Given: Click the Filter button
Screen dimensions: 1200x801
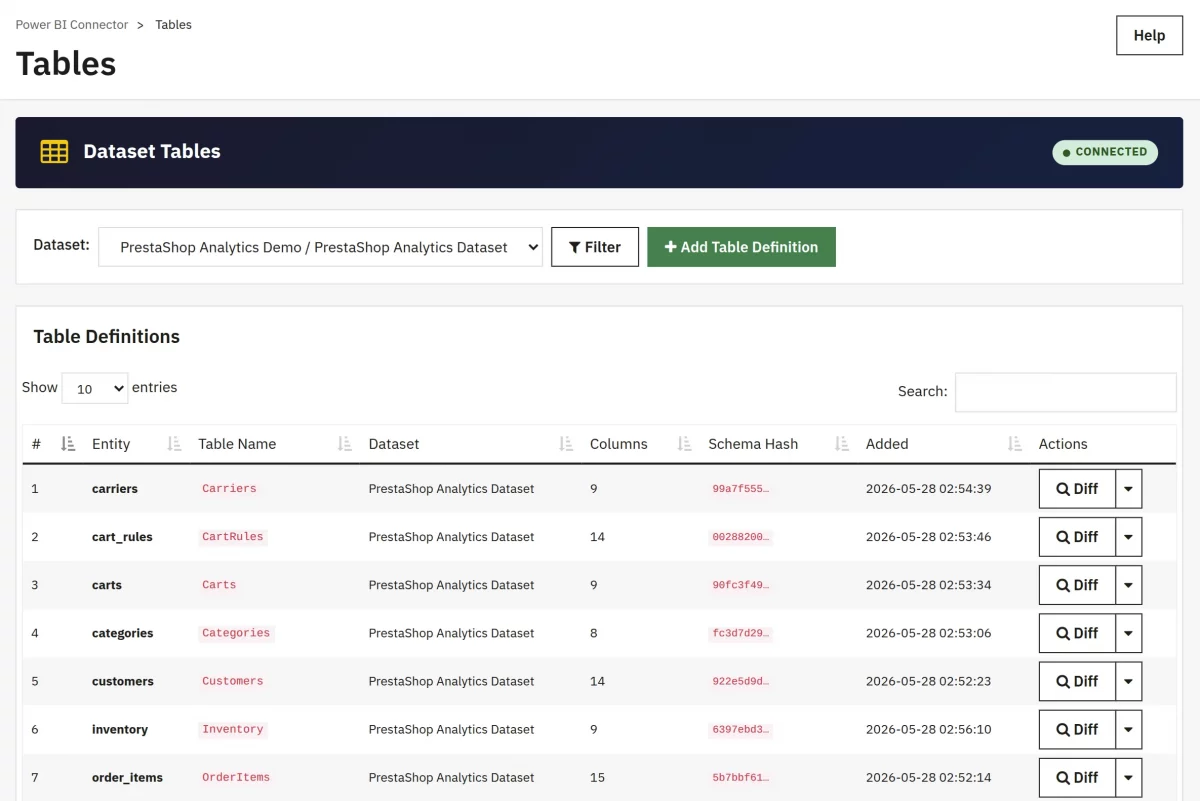Looking at the screenshot, I should point(595,247).
